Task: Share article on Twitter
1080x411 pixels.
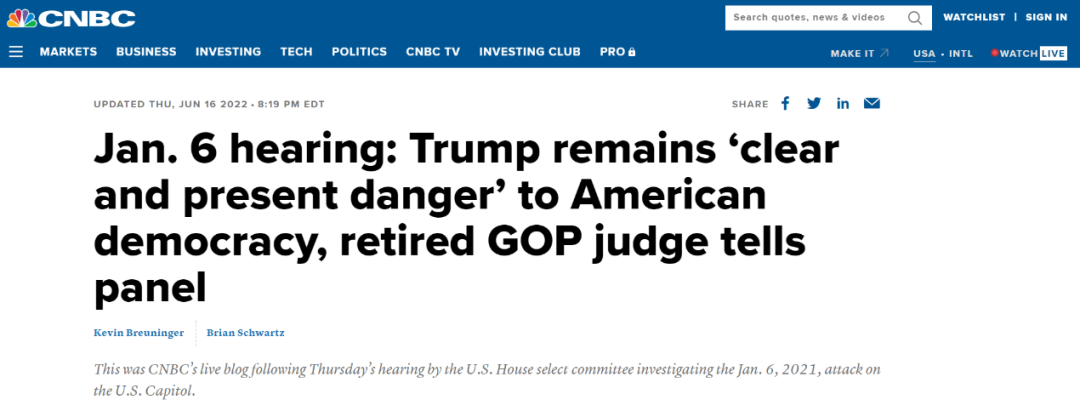Action: tap(814, 104)
